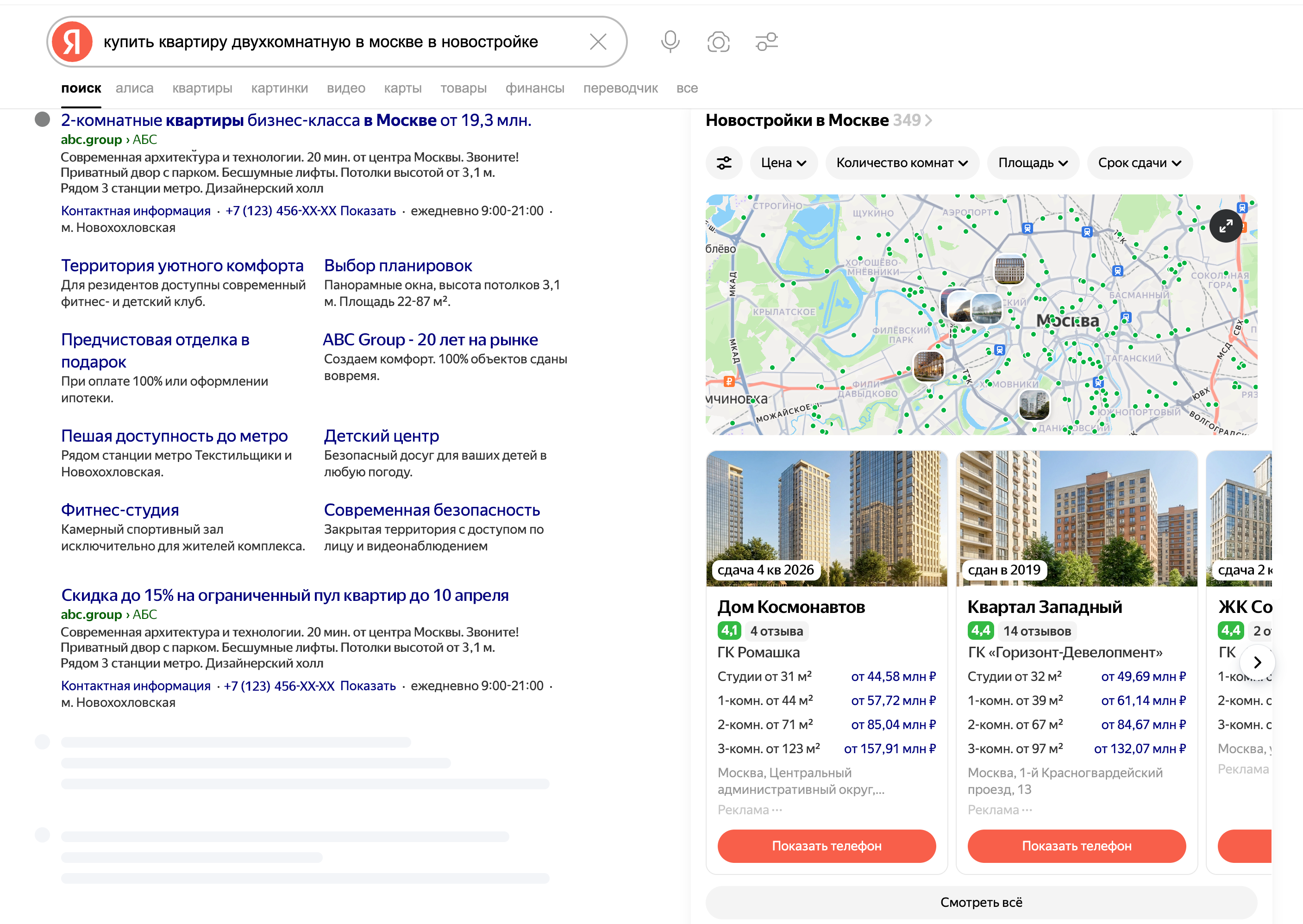The image size is (1303, 924).
Task: Click the building photo pin near Даниловский
Action: pos(1034,405)
